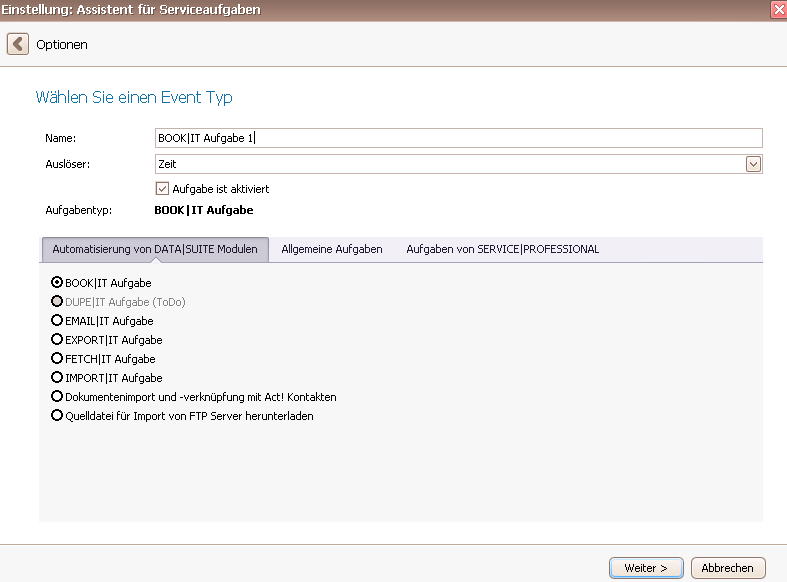Viewport: 787px width, 582px height.
Task: Click into the Name input field
Action: pos(459,138)
